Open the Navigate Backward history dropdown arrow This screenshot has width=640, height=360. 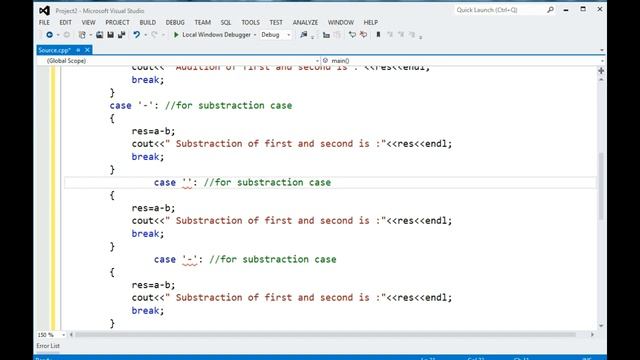[x=58, y=35]
